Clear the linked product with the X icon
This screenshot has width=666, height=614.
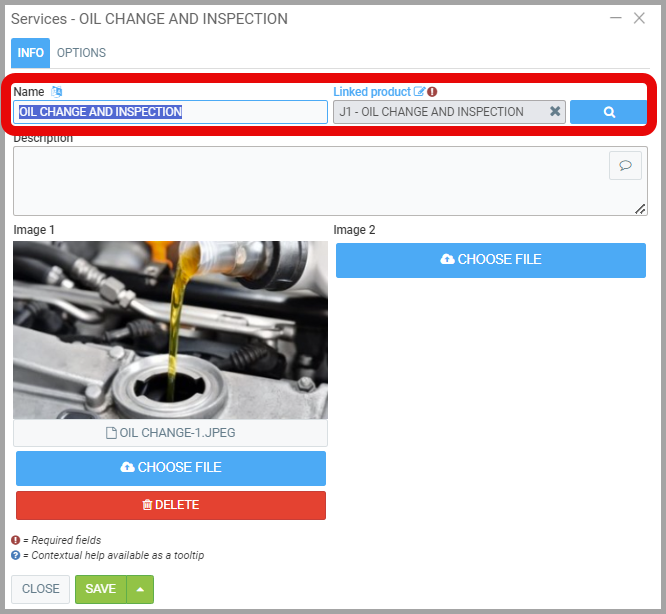coord(555,112)
